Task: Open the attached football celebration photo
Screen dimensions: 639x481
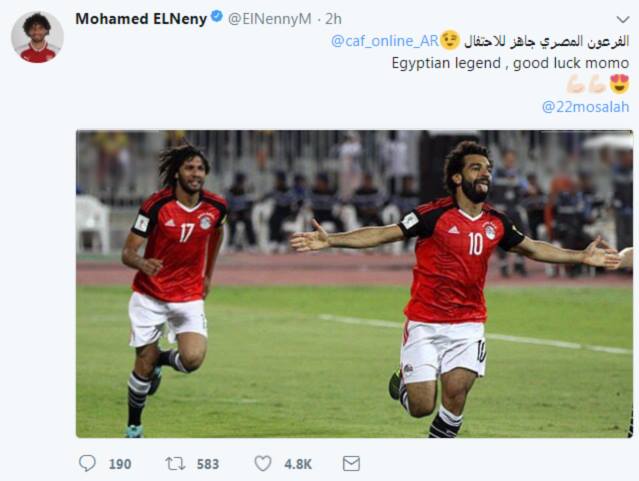Action: click(x=354, y=284)
